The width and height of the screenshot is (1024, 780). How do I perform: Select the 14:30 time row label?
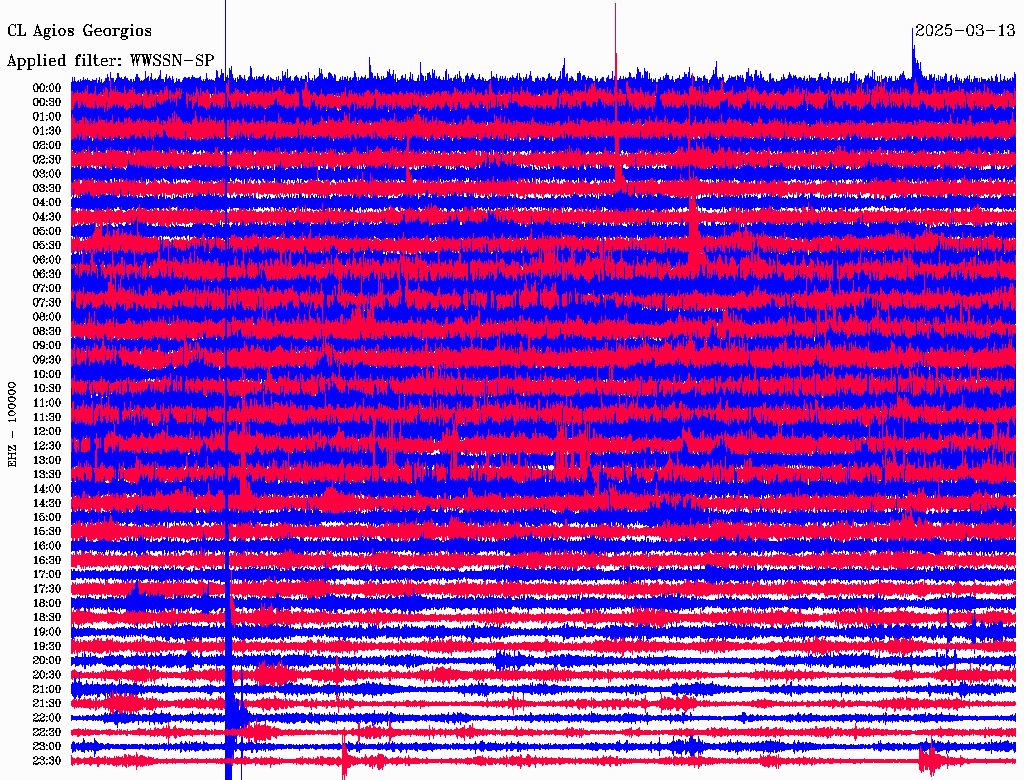coord(47,503)
